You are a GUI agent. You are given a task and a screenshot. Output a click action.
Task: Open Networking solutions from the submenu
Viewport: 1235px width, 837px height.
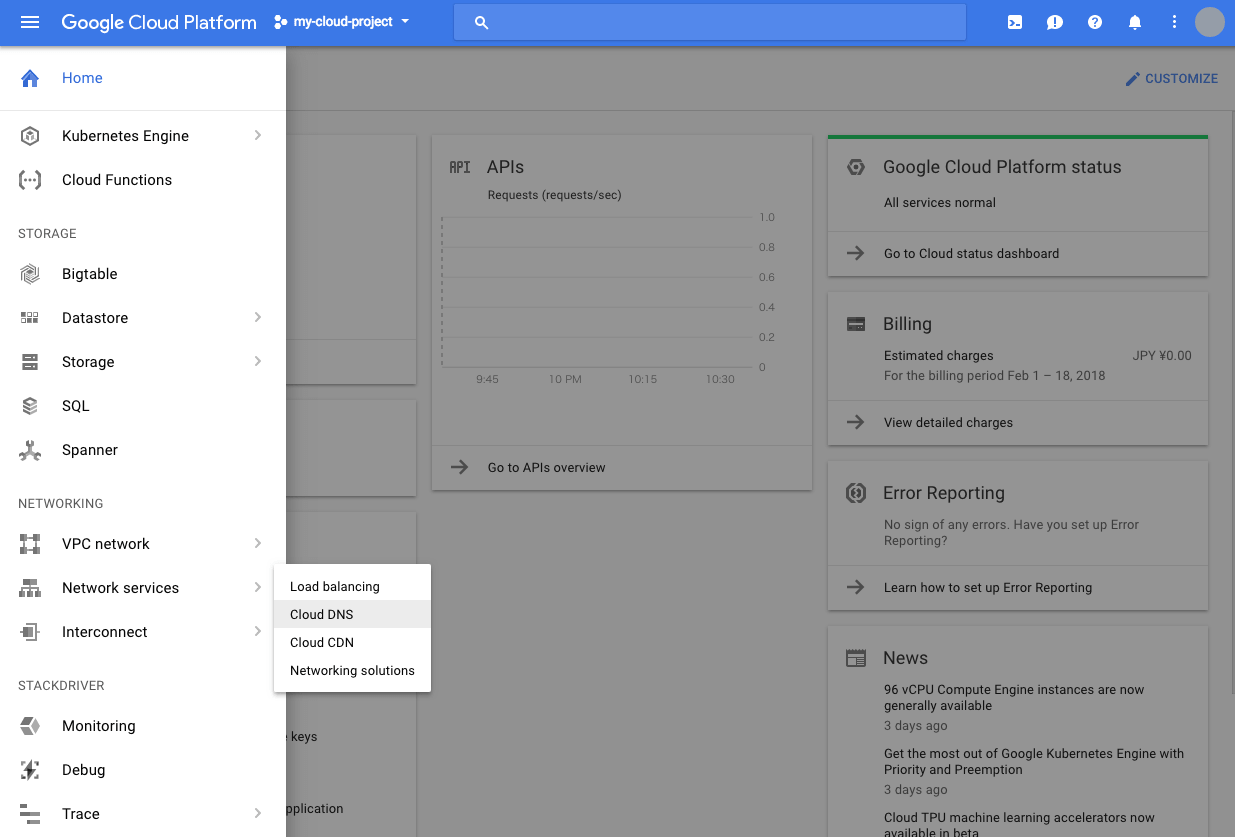click(352, 670)
